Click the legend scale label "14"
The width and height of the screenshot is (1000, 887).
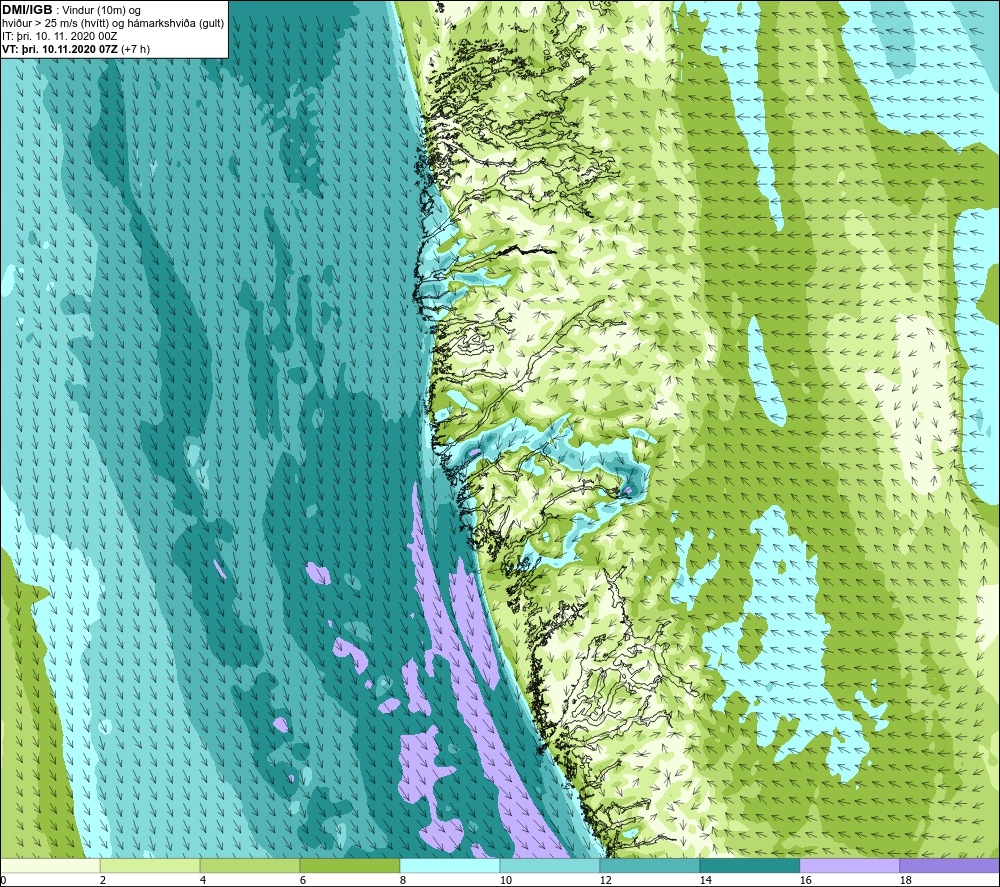click(705, 881)
